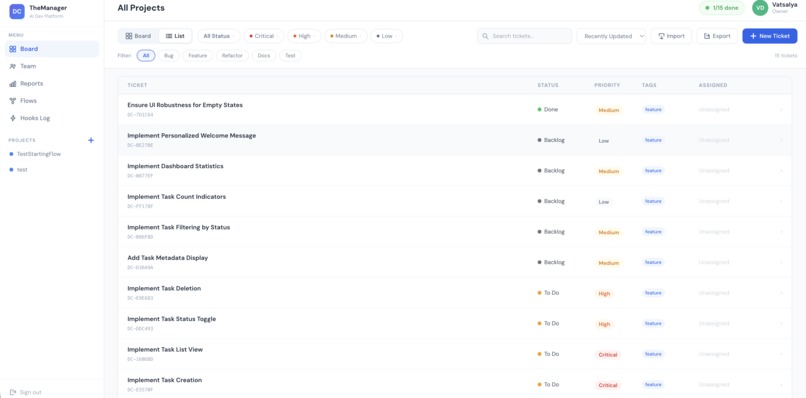Toggle the Low priority filter

(387, 36)
